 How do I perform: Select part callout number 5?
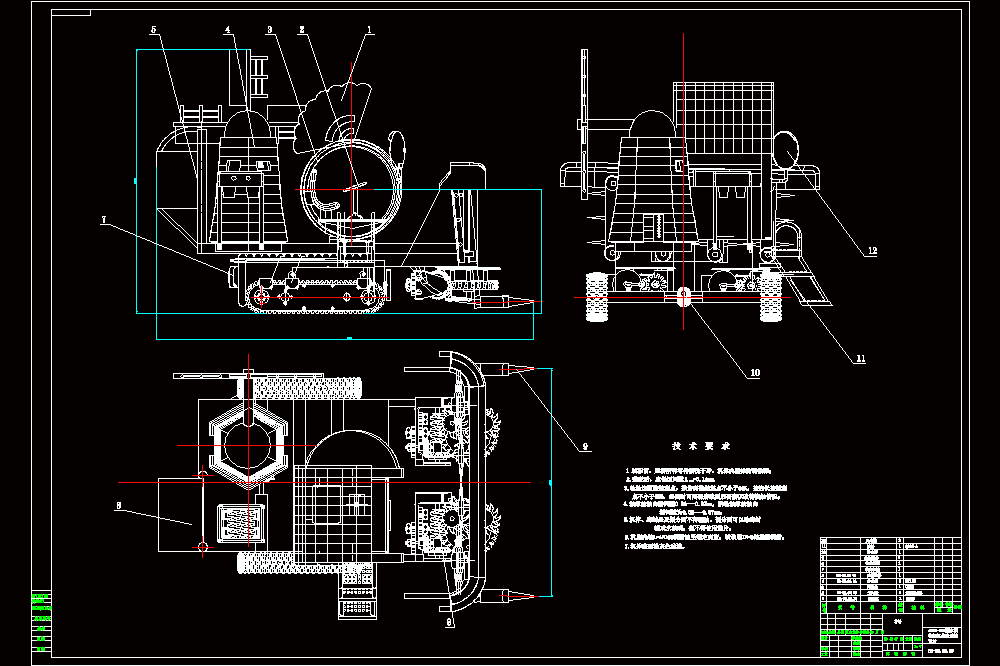click(154, 29)
